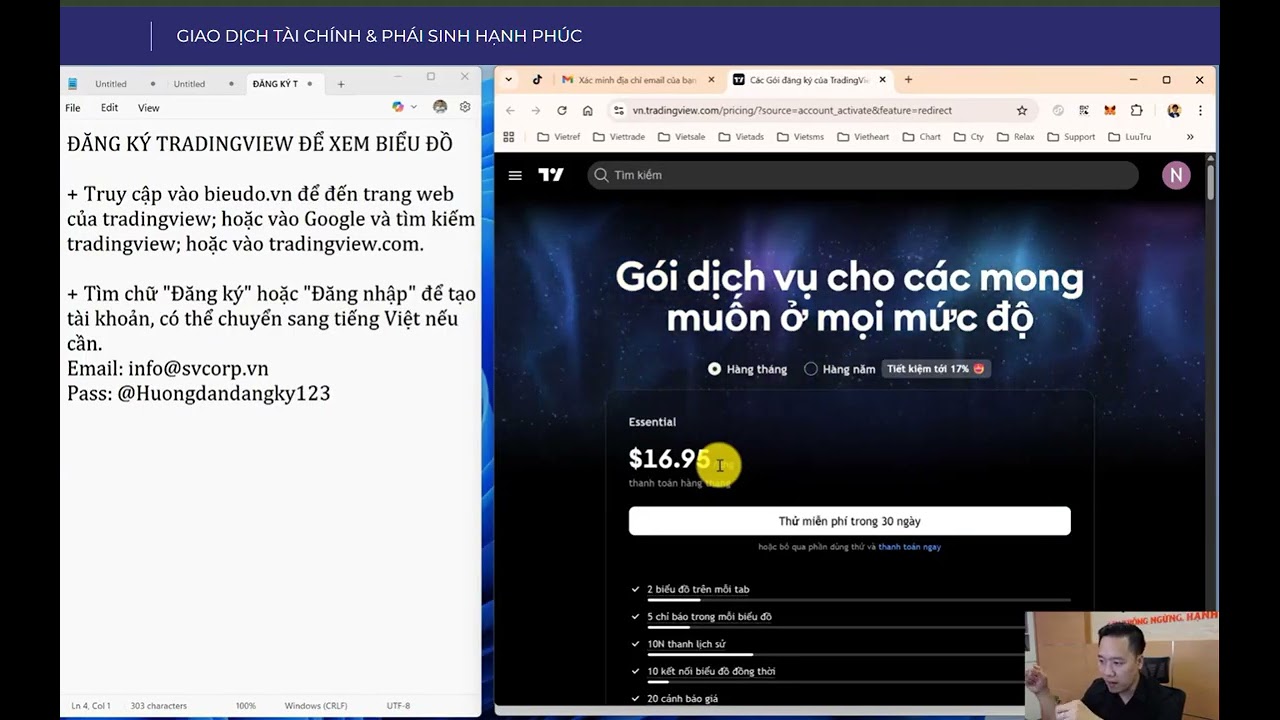View site information icon in address bar
The width and height of the screenshot is (1280, 720).
[619, 111]
